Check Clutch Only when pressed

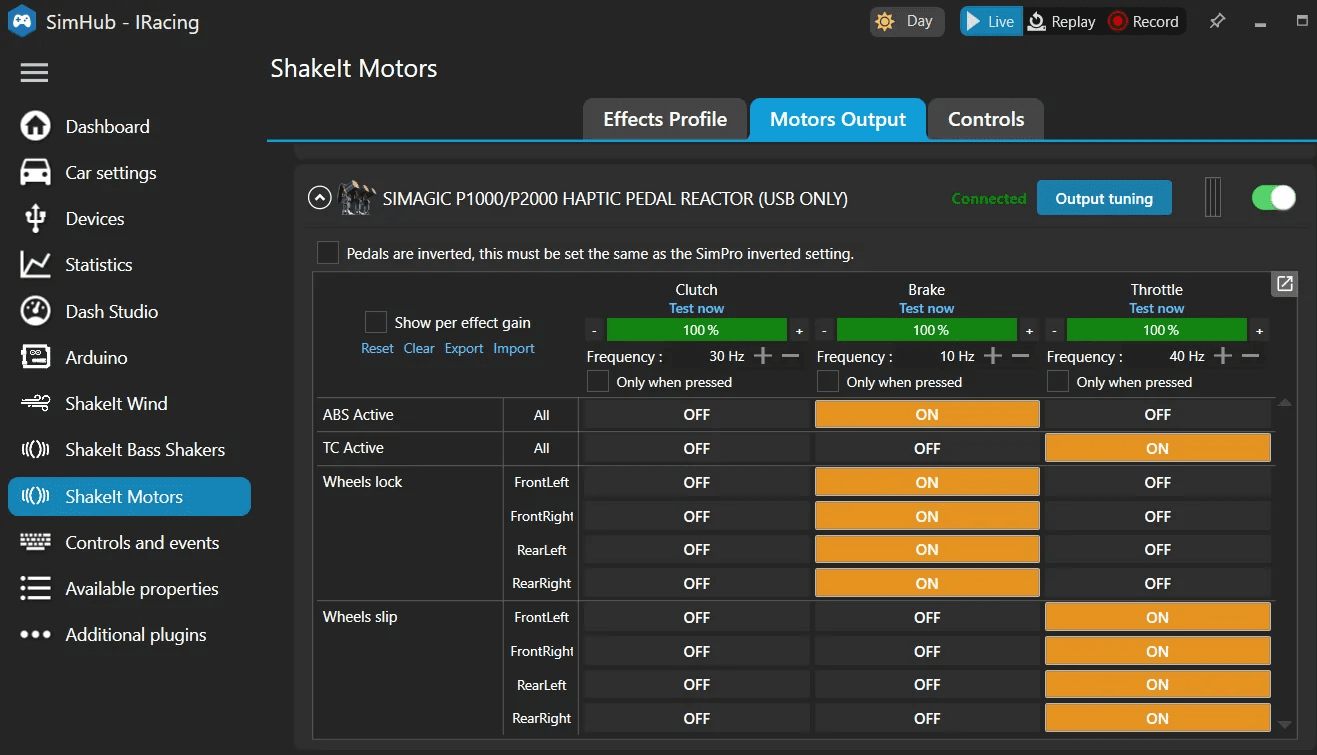tap(597, 382)
